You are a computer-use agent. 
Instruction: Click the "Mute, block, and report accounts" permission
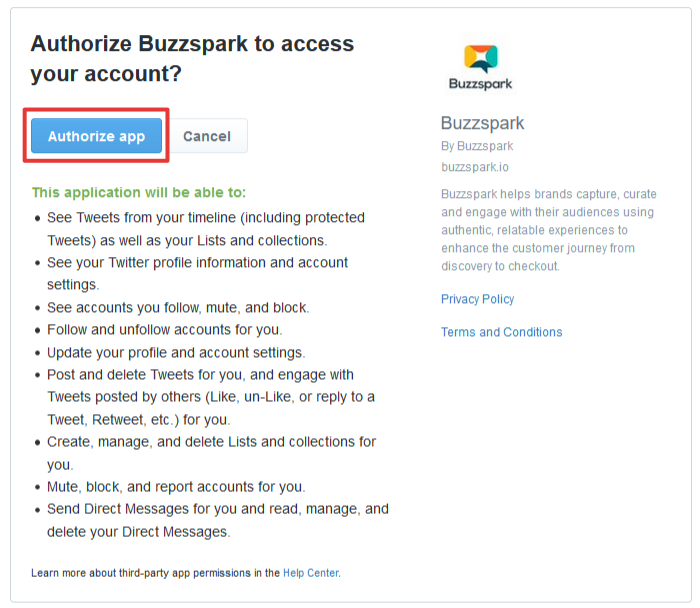pyautogui.click(x=176, y=487)
